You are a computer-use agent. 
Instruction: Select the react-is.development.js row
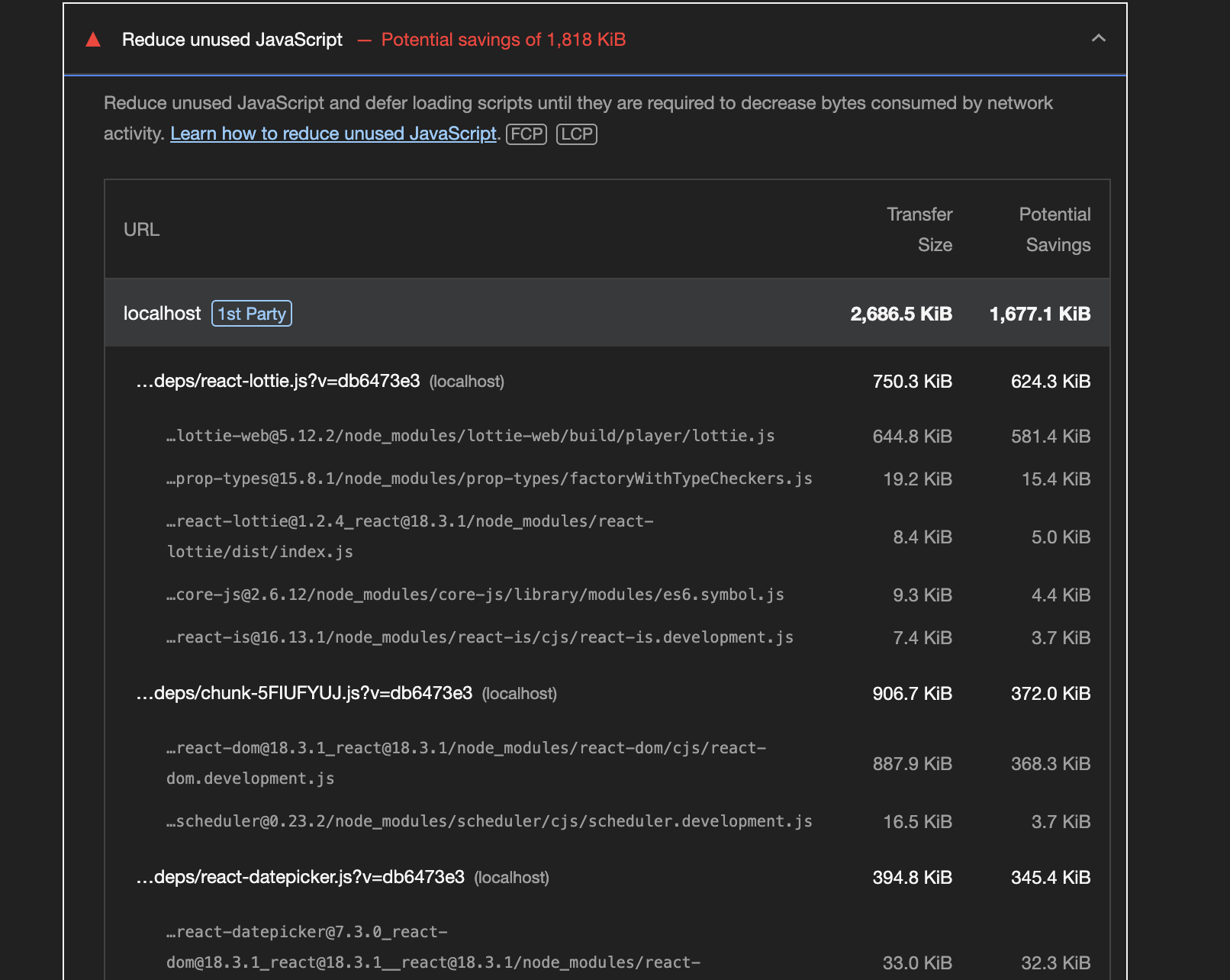[x=480, y=637]
